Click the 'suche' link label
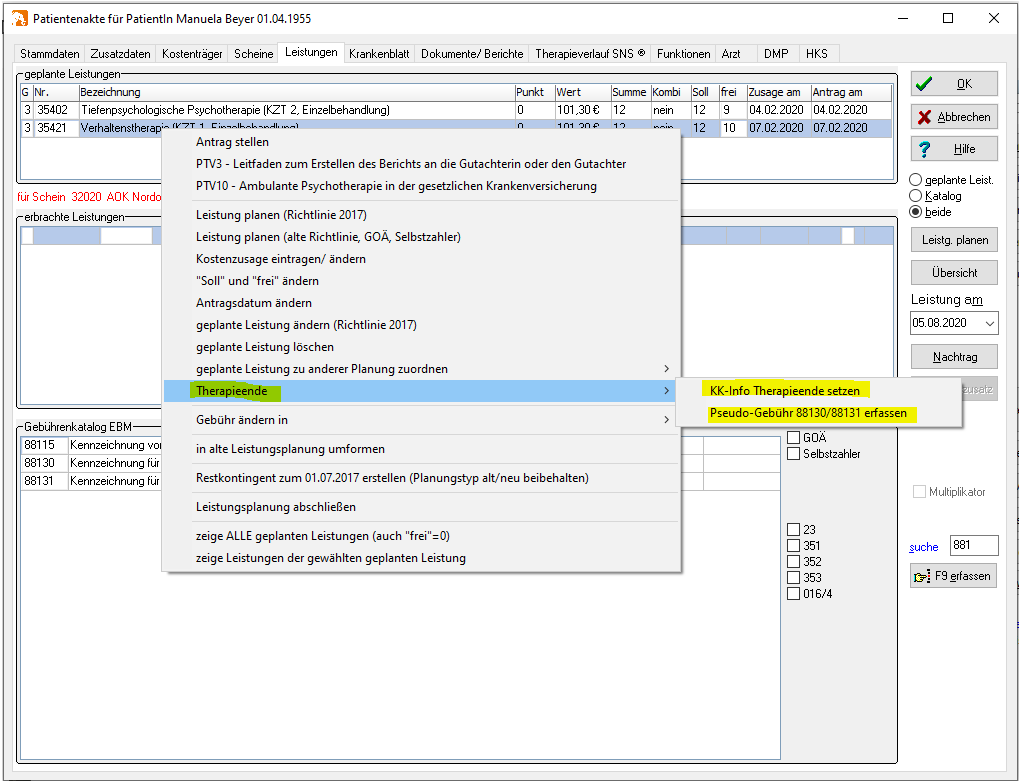This screenshot has width=1019, height=784. click(x=923, y=547)
